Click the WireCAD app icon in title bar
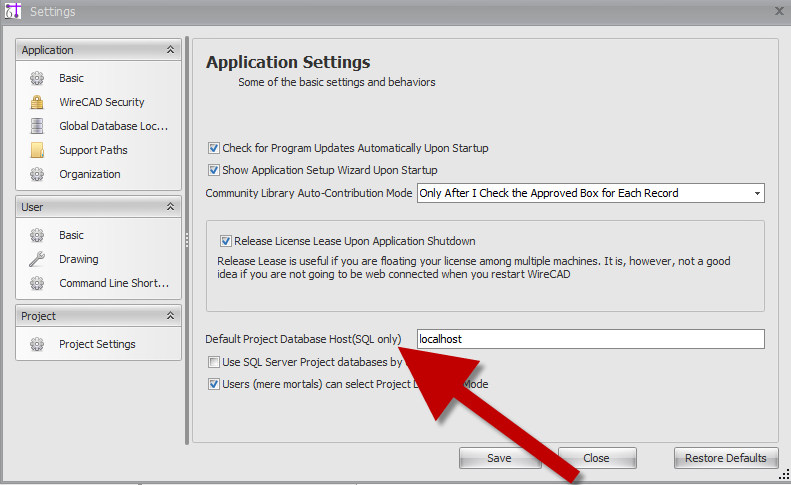This screenshot has height=485, width=791. [x=13, y=11]
